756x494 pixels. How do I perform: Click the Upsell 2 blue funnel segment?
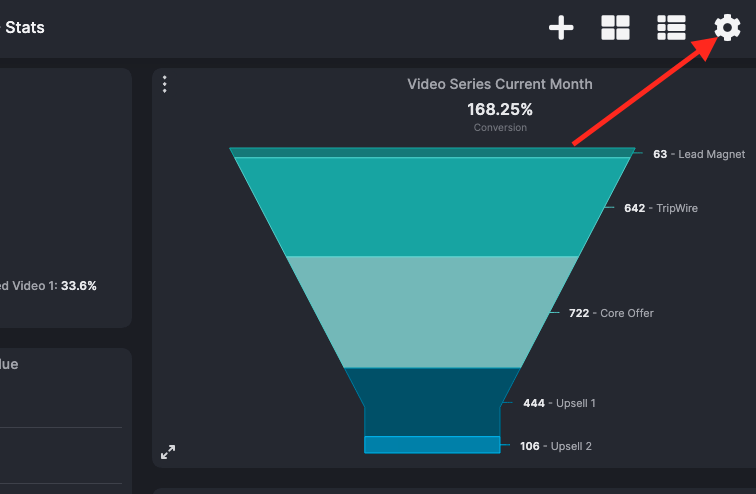click(432, 445)
